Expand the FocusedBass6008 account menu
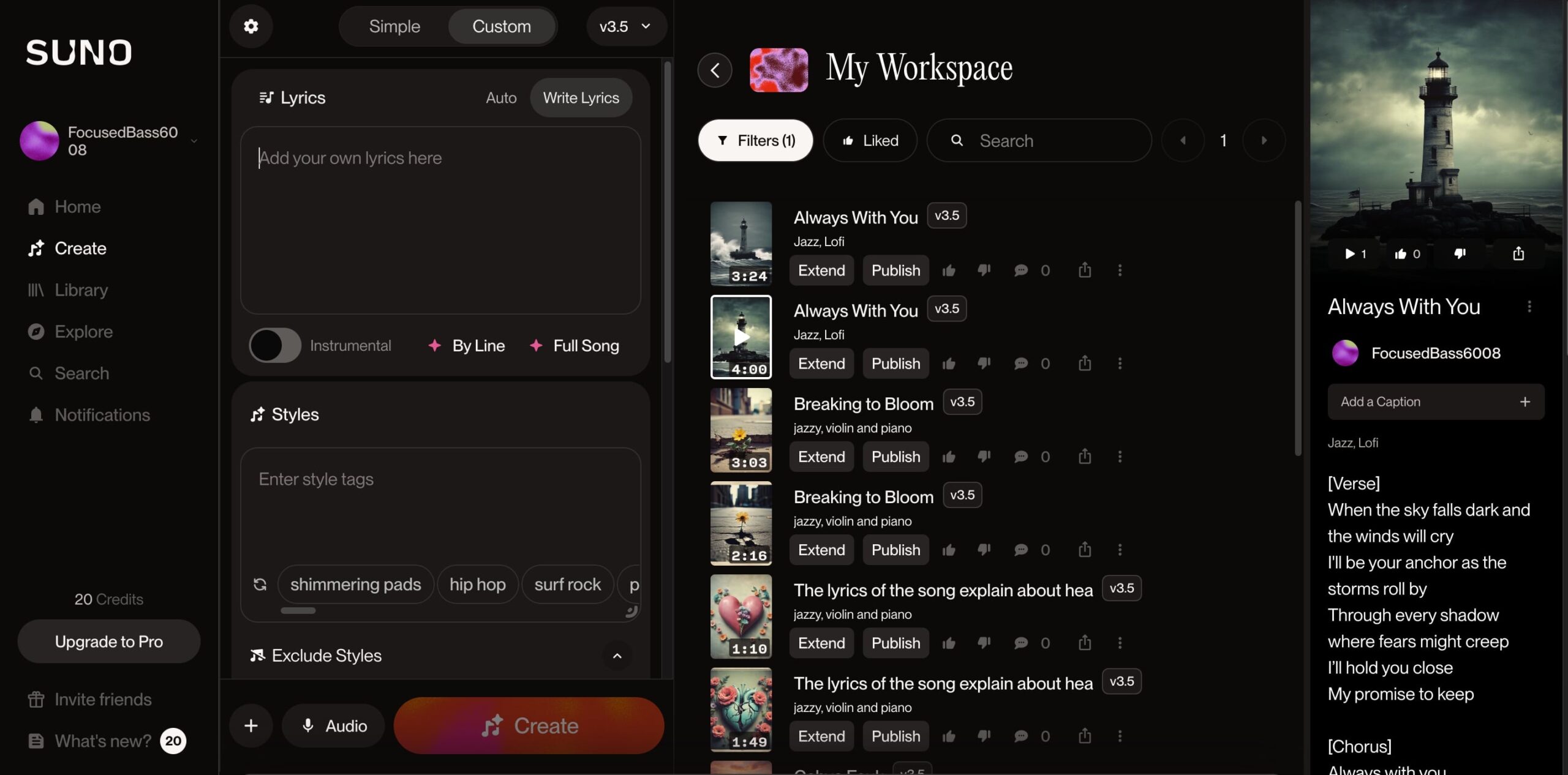Screen dimensions: 1568x775 194,141
